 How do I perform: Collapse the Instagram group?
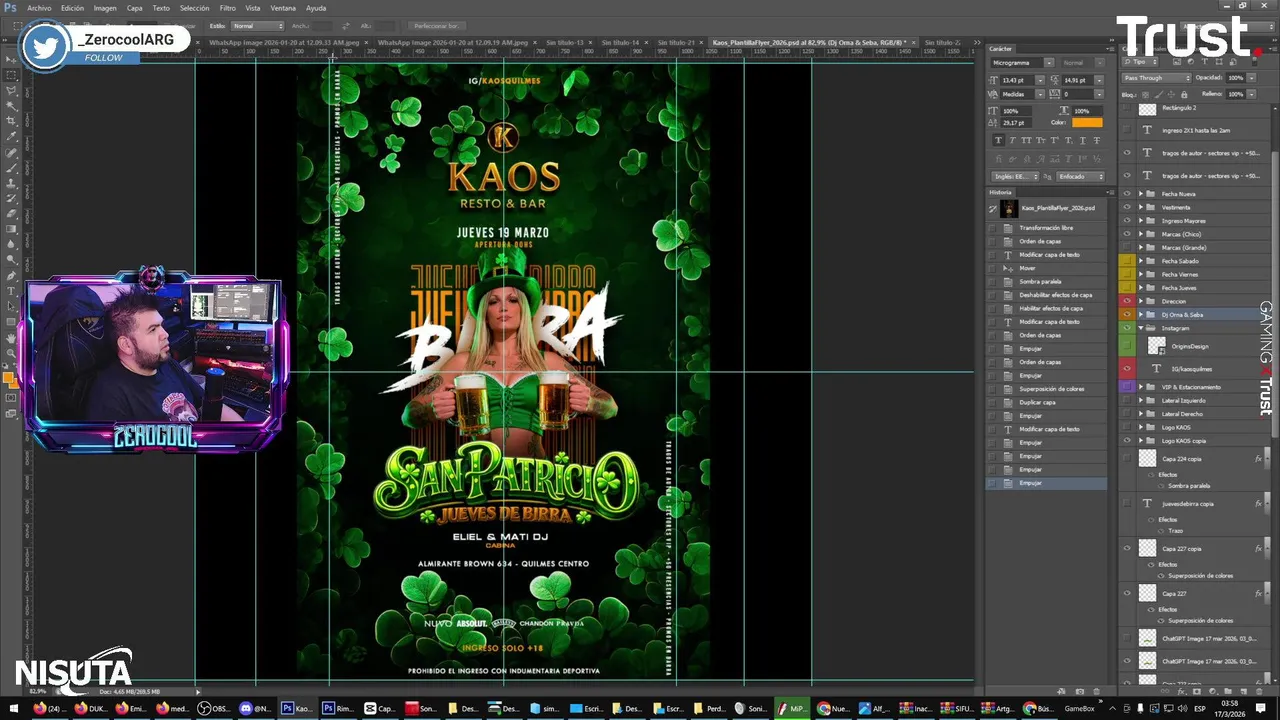click(1141, 328)
